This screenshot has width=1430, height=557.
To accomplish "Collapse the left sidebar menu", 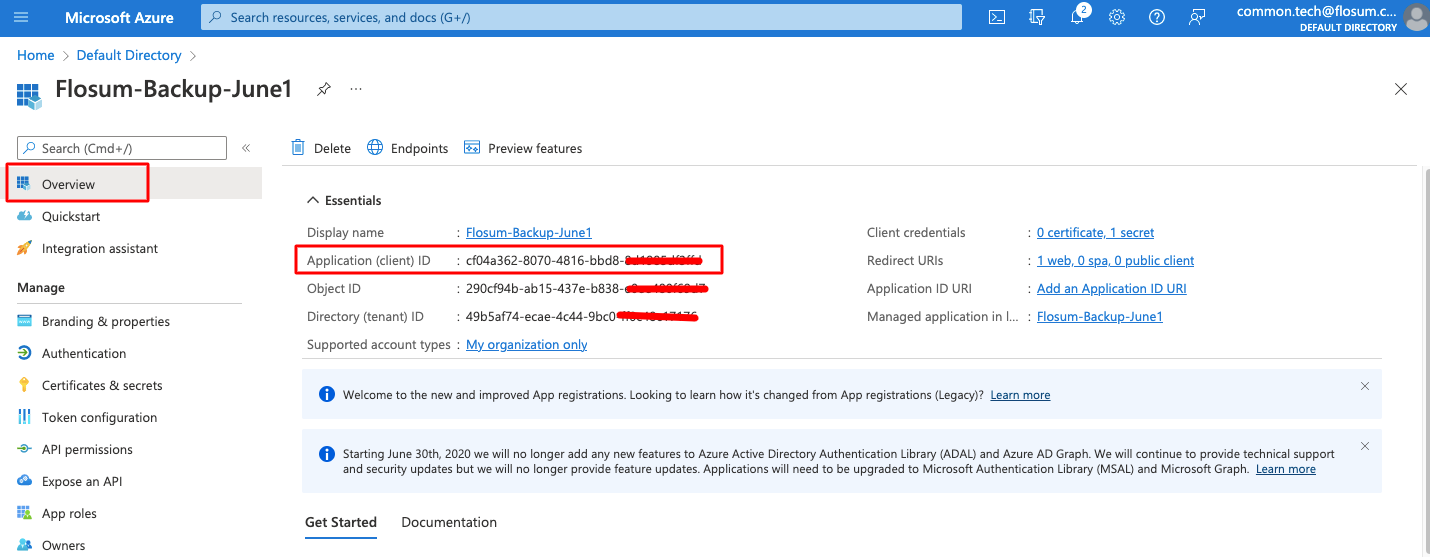I will [x=246, y=148].
